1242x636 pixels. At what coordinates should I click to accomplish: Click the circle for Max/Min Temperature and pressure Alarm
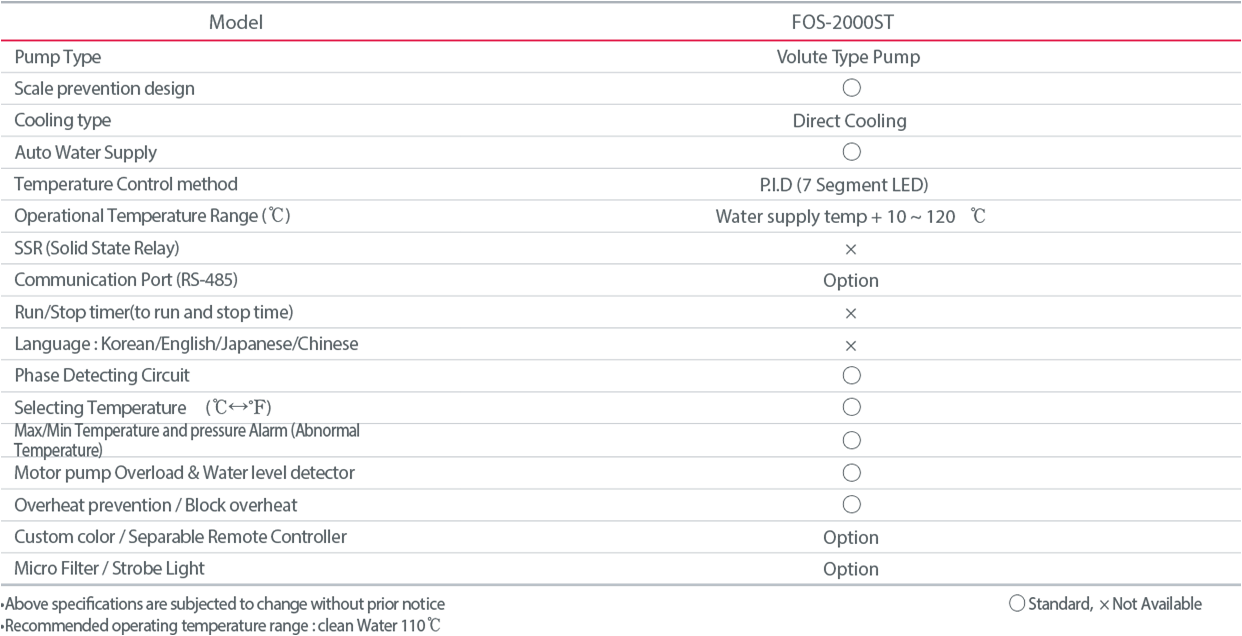[x=851, y=440]
